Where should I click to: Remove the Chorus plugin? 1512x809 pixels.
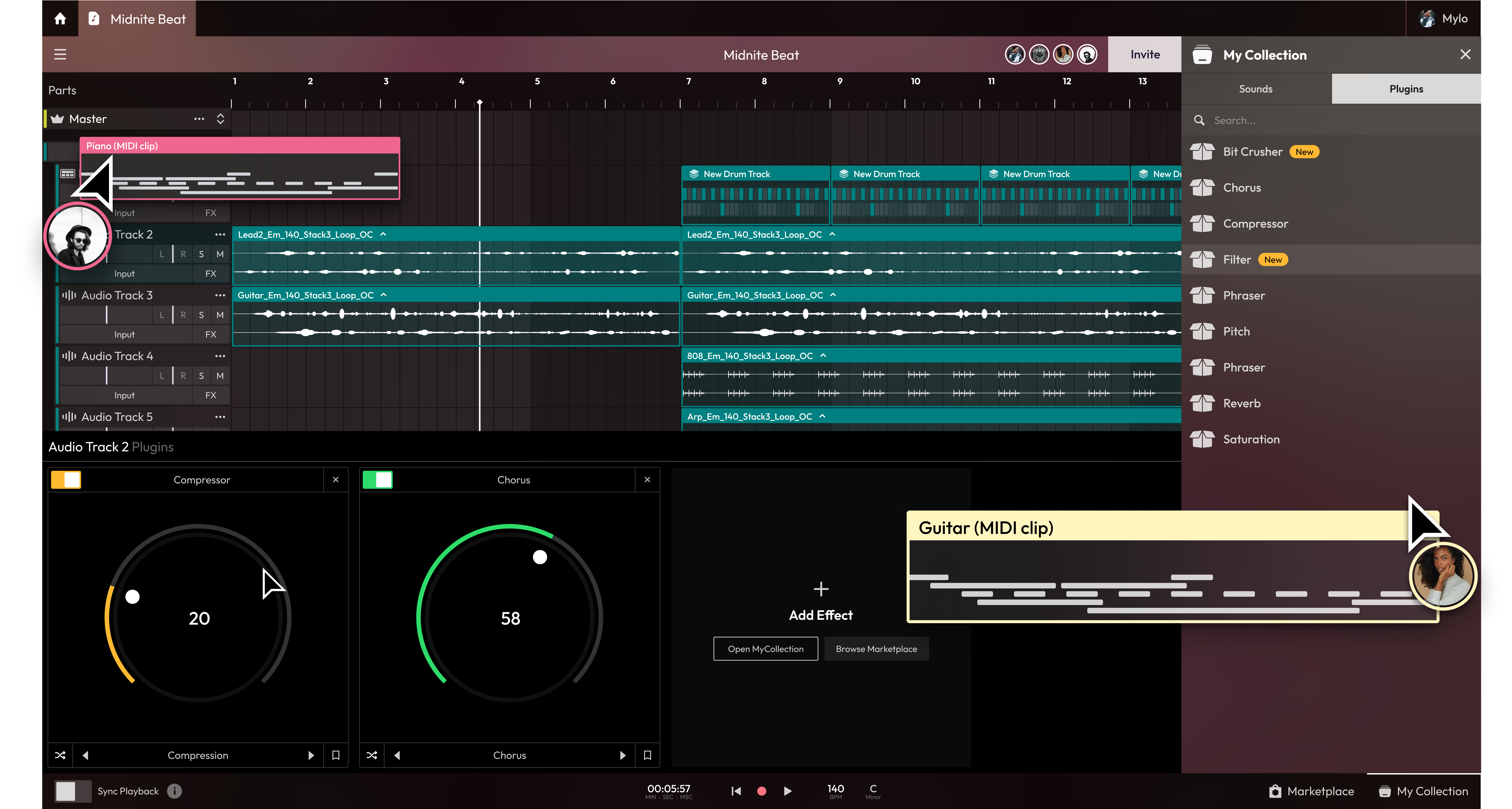click(647, 480)
